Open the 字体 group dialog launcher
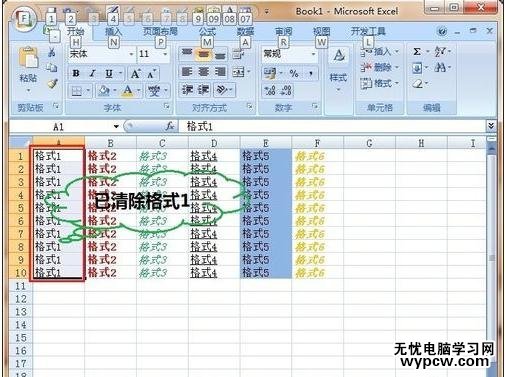 click(166, 106)
